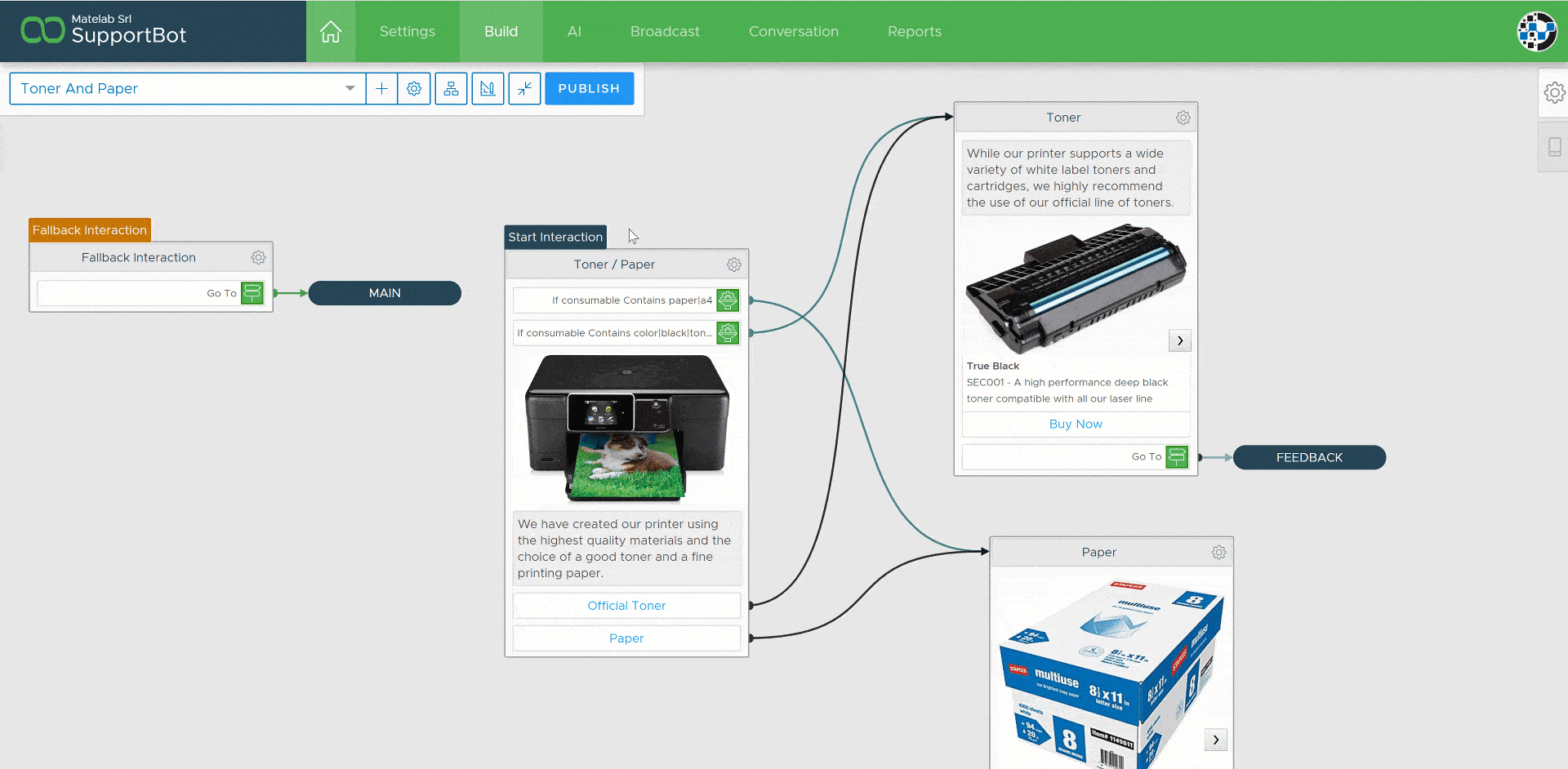Click the user avatar in the top right
The width and height of the screenshot is (1568, 769).
pyautogui.click(x=1537, y=32)
